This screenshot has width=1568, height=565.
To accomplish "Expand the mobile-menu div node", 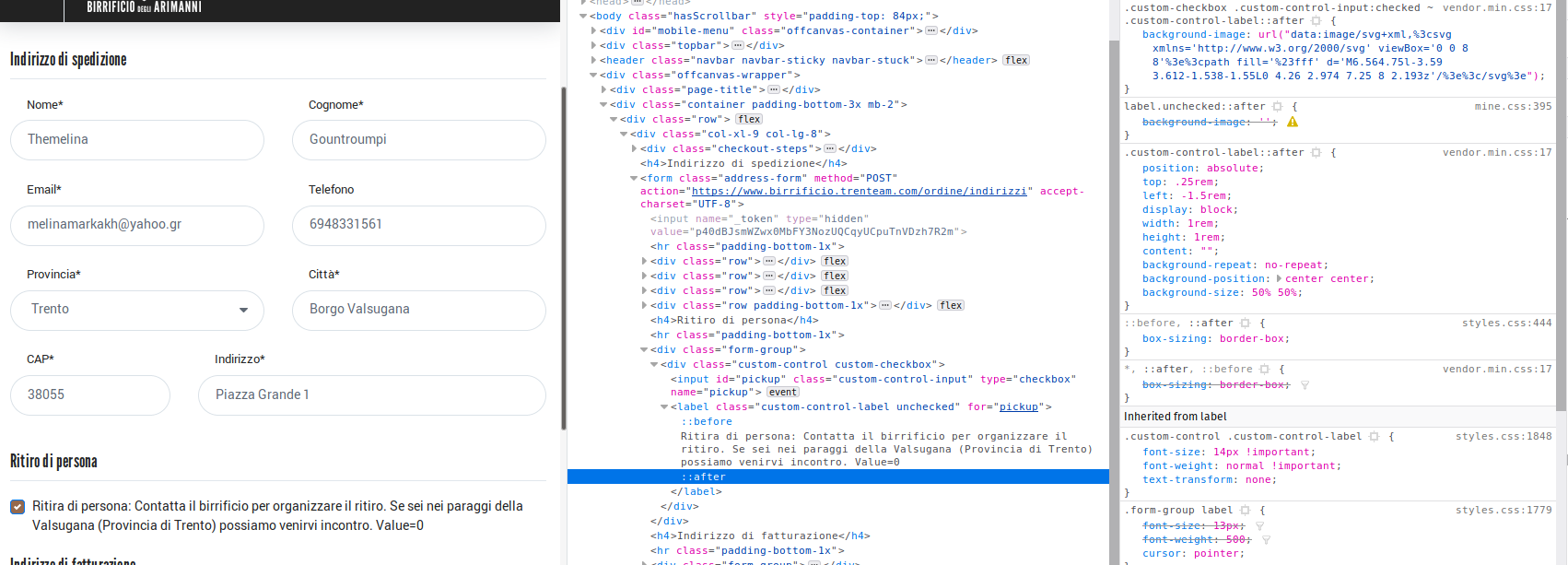I will pyautogui.click(x=593, y=30).
